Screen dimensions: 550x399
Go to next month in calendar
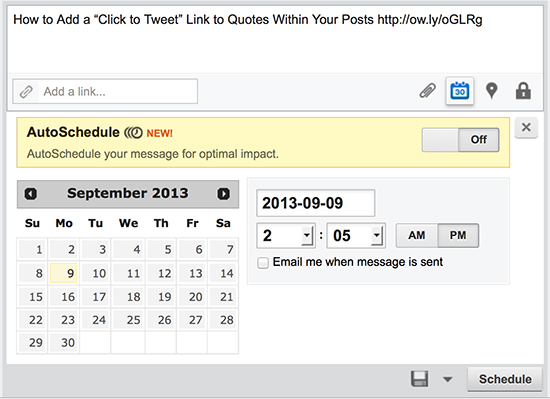tap(223, 194)
